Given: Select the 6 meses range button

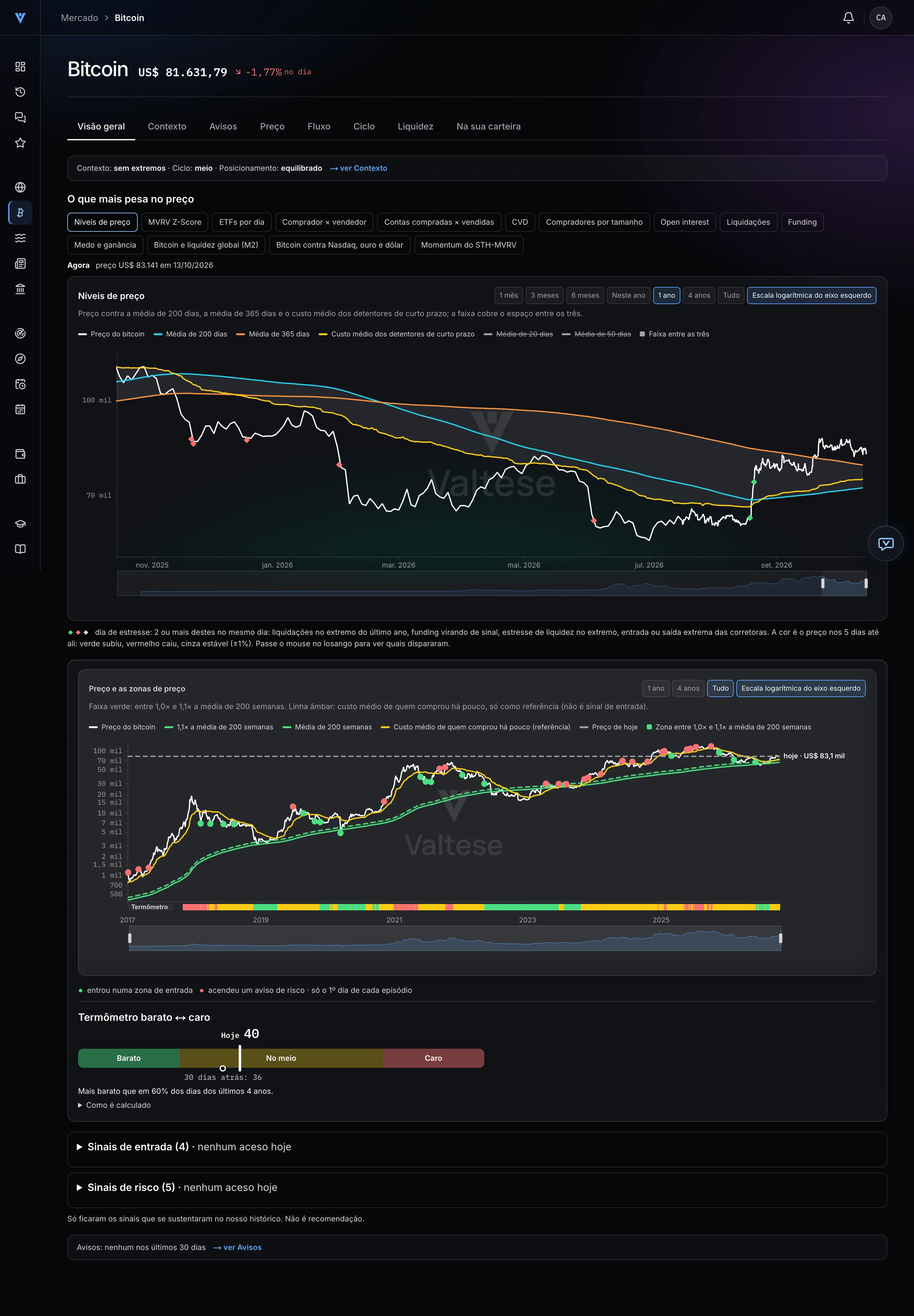Looking at the screenshot, I should (585, 296).
